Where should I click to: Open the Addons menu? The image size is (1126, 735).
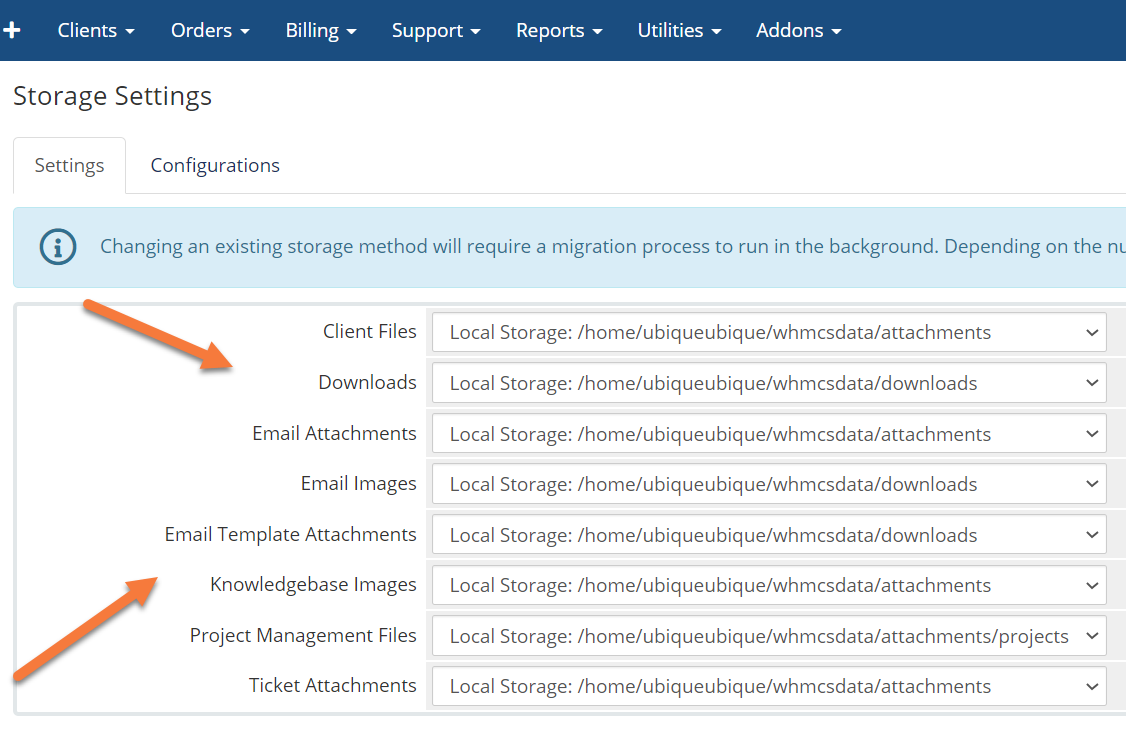pos(798,30)
